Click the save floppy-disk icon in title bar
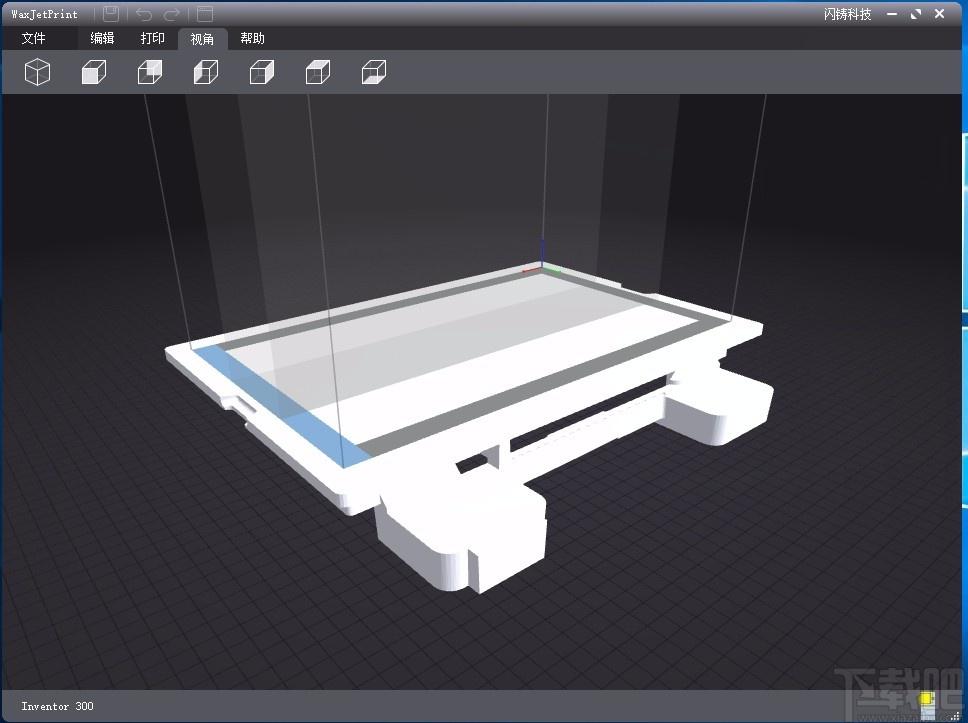The height and width of the screenshot is (723, 968). click(111, 14)
